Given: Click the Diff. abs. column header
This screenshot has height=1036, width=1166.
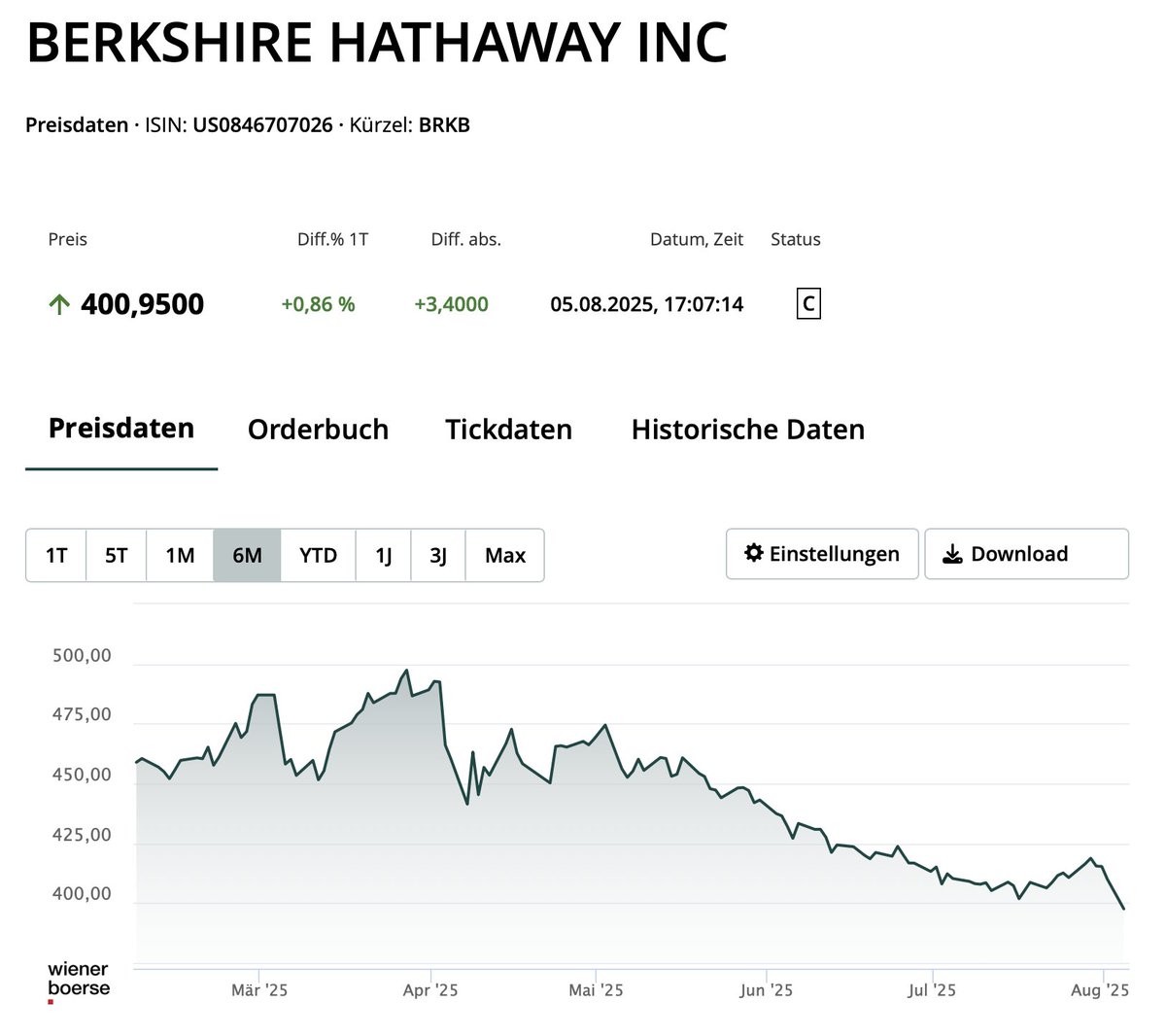Looking at the screenshot, I should pyautogui.click(x=466, y=239).
